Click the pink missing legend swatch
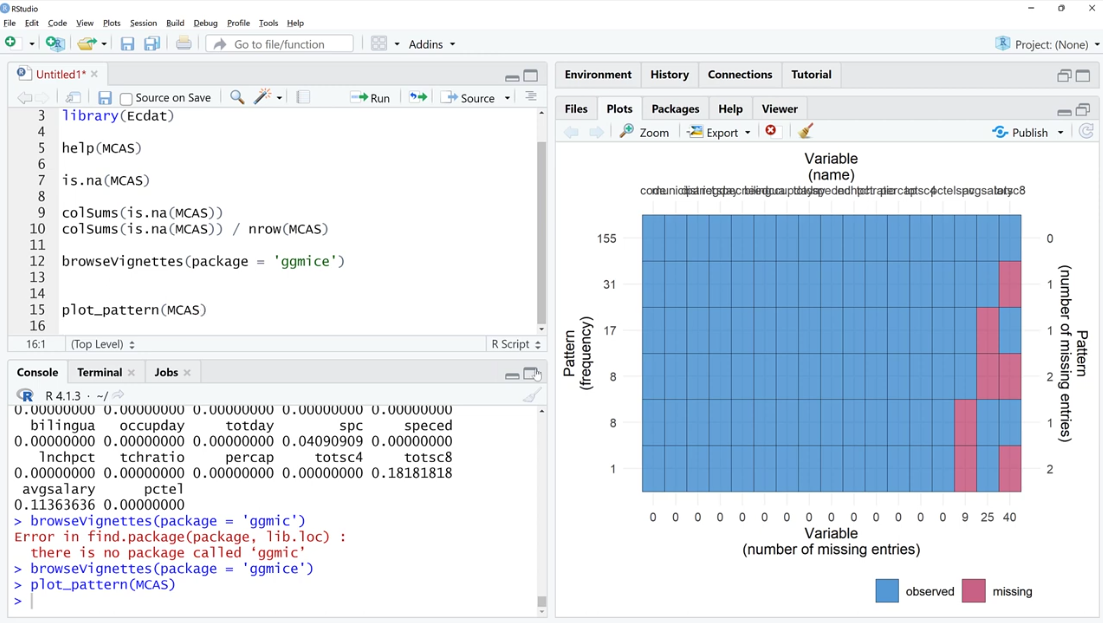This screenshot has height=623, width=1103. (x=974, y=591)
